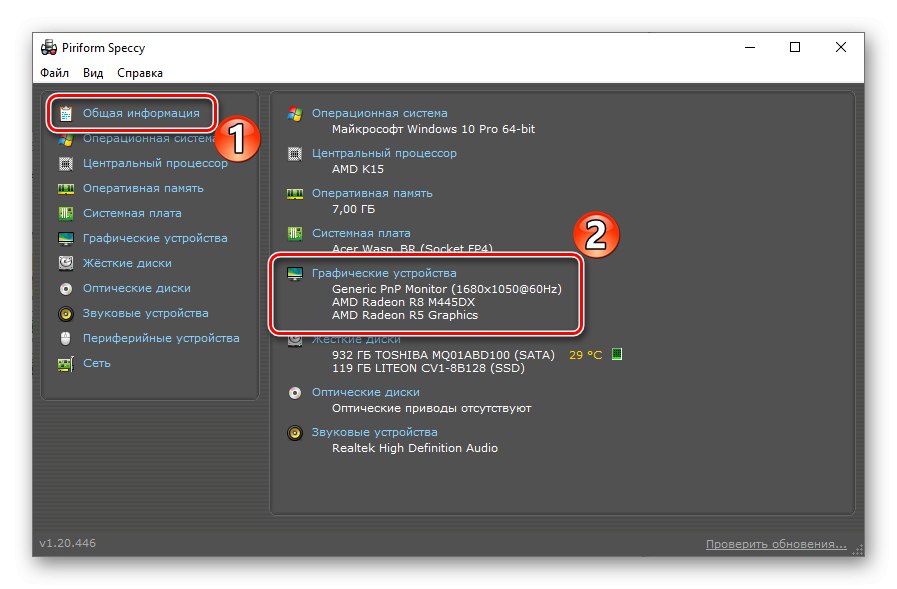Click the summary panel RAM stick icon
Screen dimensions: 897x589
[295, 194]
